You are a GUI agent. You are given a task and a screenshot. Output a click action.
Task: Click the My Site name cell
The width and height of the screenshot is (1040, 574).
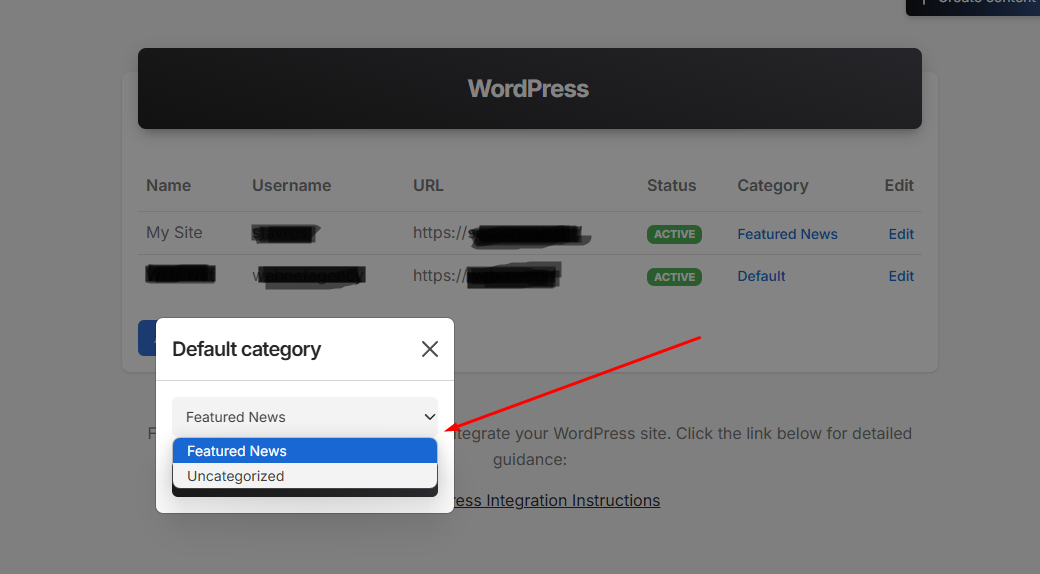click(x=174, y=232)
